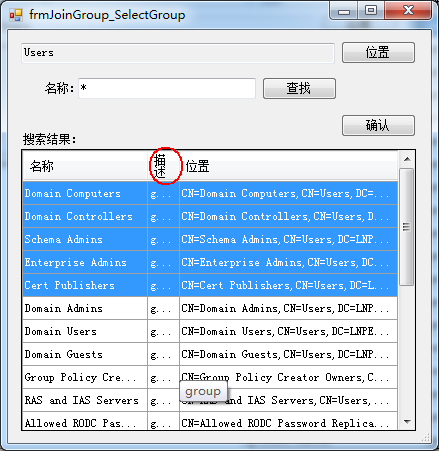Click the 位置 button beside Users field
The image size is (439, 451).
click(378, 52)
